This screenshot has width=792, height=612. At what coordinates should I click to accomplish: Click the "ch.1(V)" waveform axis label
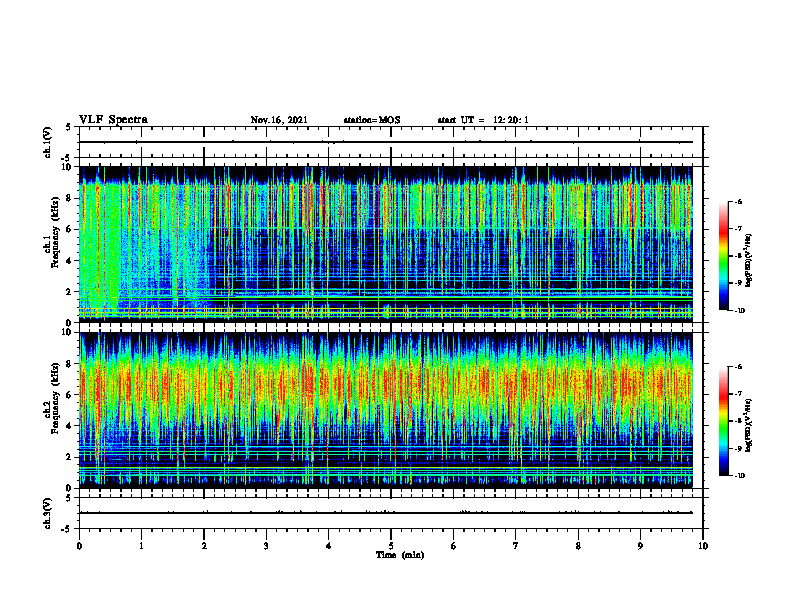coord(47,142)
